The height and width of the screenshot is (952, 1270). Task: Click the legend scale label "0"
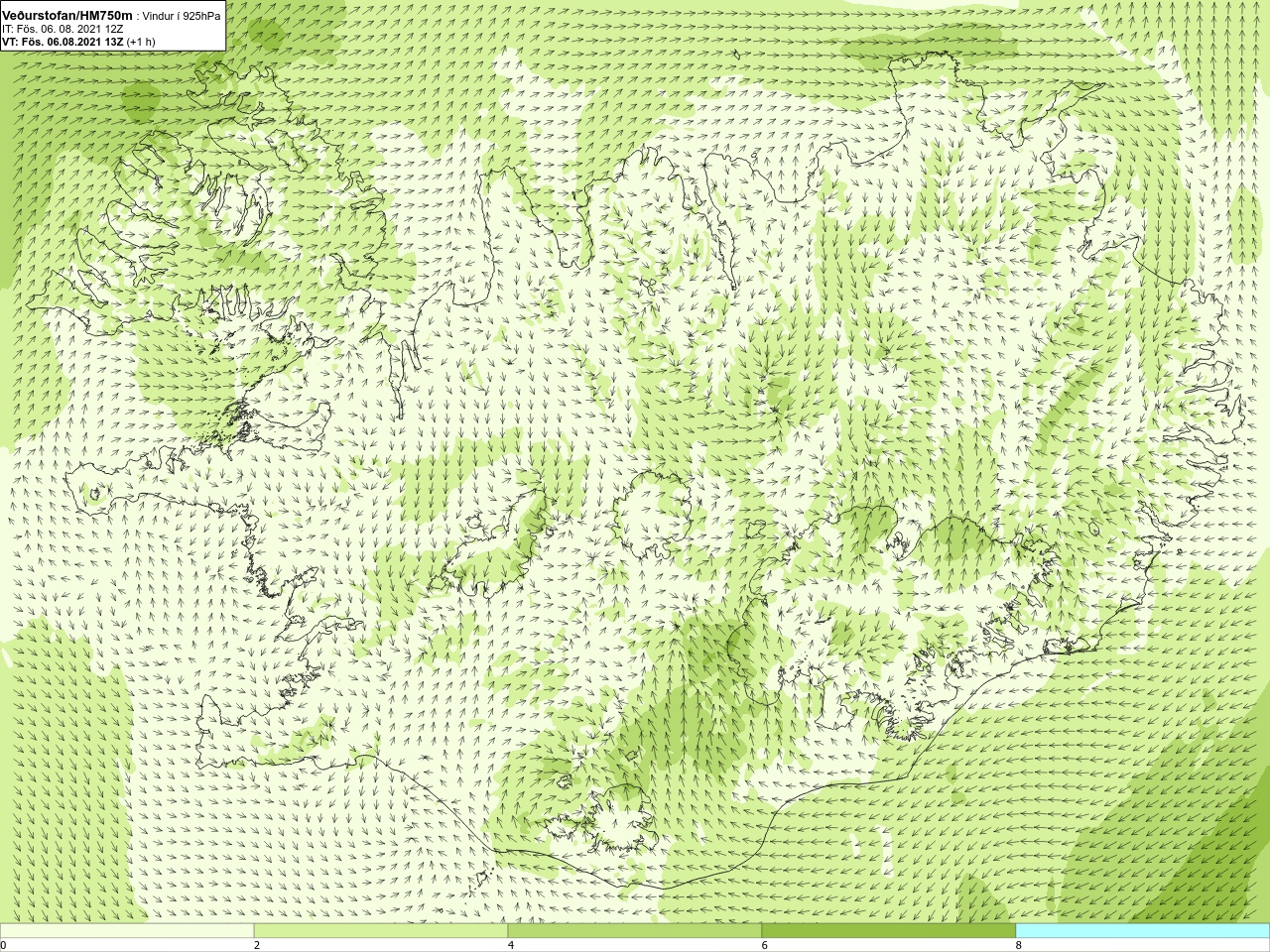[x=4, y=945]
